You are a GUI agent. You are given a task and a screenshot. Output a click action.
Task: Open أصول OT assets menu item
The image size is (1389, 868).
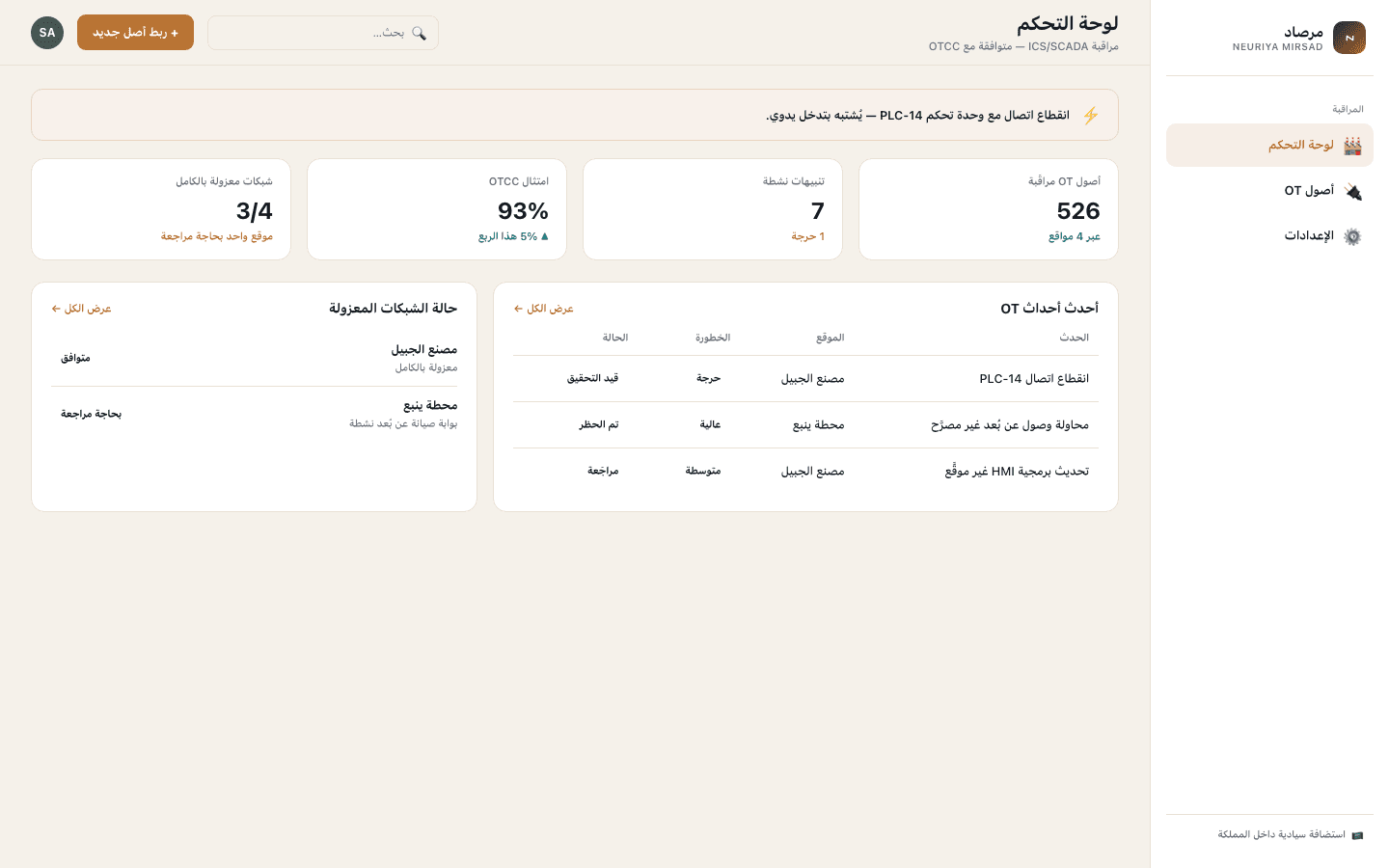pyautogui.click(x=1269, y=191)
